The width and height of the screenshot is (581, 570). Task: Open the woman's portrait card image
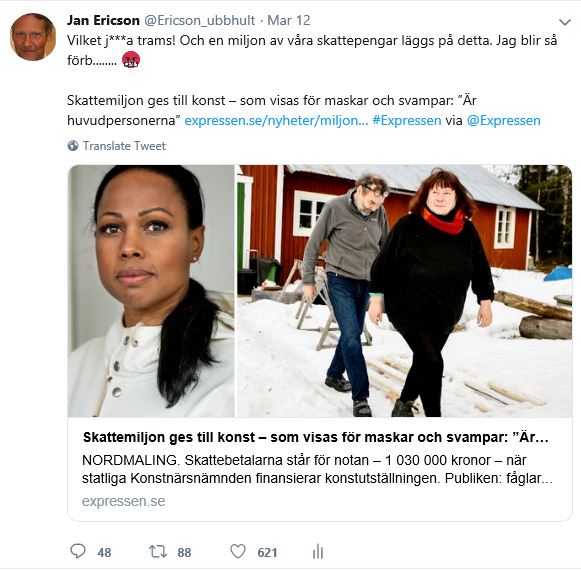pyautogui.click(x=151, y=291)
